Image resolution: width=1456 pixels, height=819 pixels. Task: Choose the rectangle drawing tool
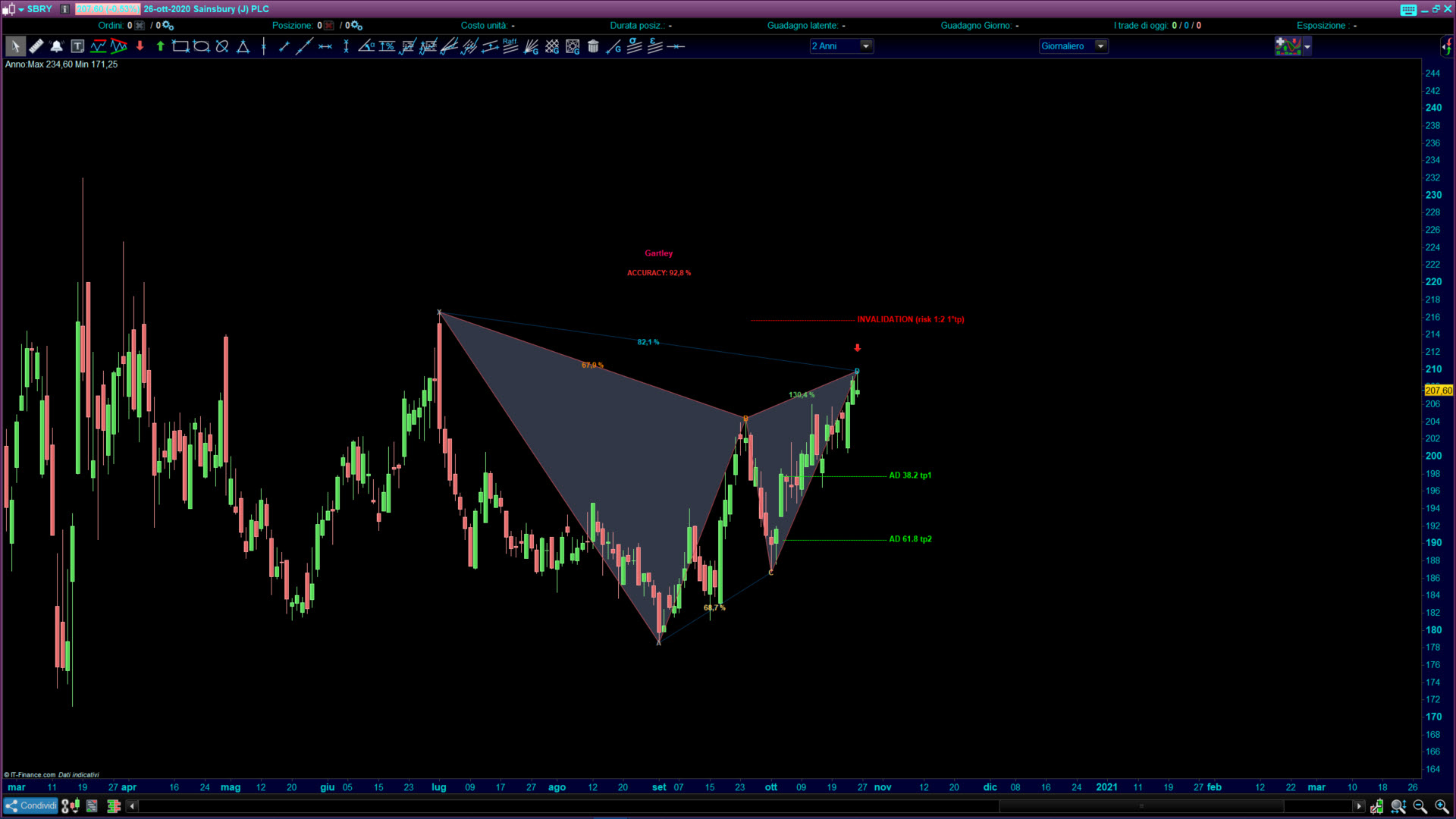180,46
